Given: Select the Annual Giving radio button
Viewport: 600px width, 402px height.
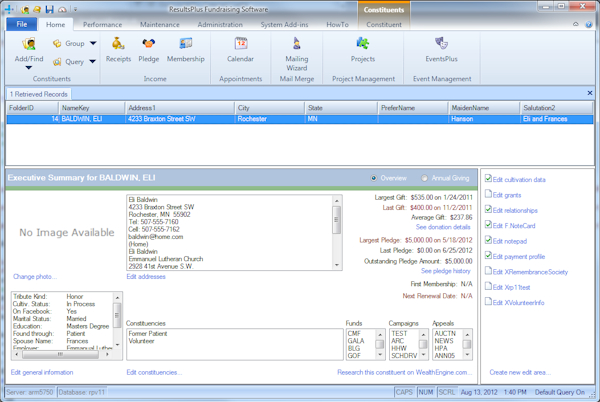Looking at the screenshot, I should pos(422,178).
